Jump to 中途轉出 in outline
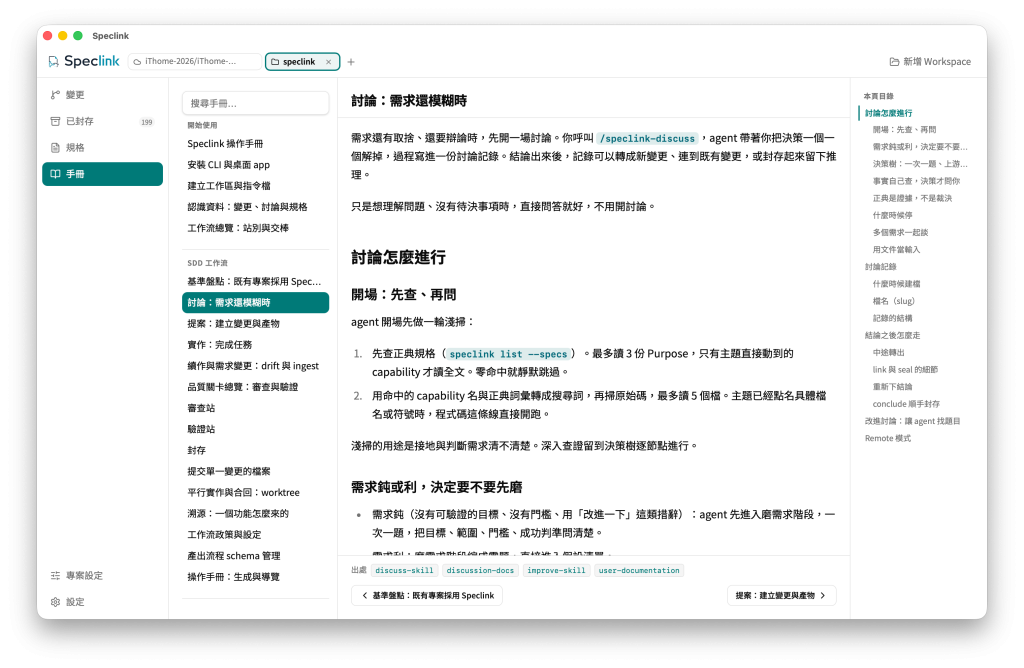The height and width of the screenshot is (668, 1024). (x=889, y=353)
